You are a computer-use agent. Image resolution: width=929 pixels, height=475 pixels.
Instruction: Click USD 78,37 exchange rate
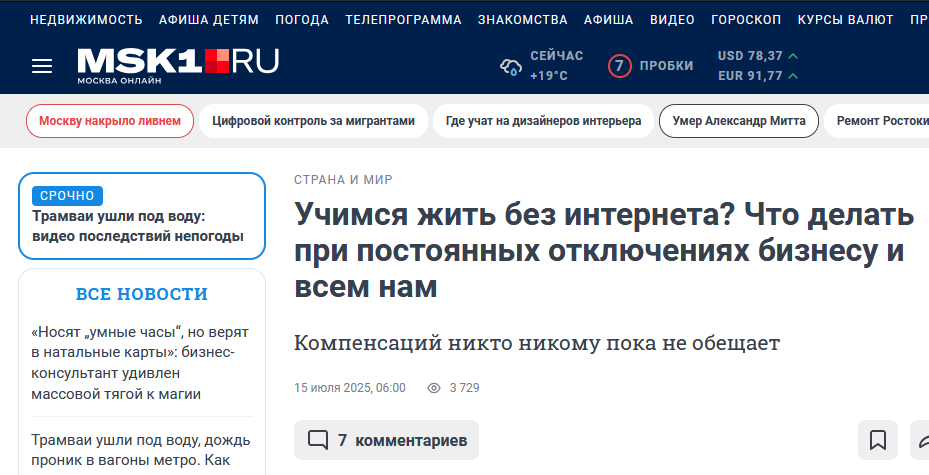[x=750, y=56]
